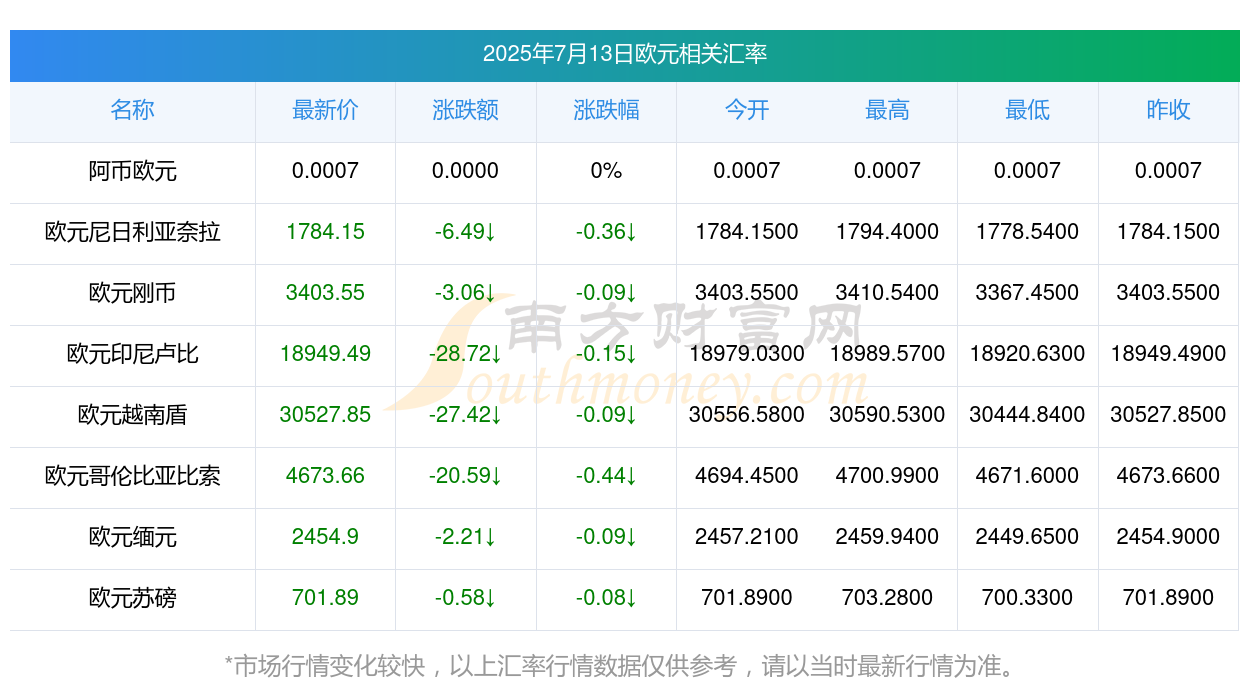Screen dimensions: 1250x698
Task: Click opening value 18979.0300
Action: 747,354
